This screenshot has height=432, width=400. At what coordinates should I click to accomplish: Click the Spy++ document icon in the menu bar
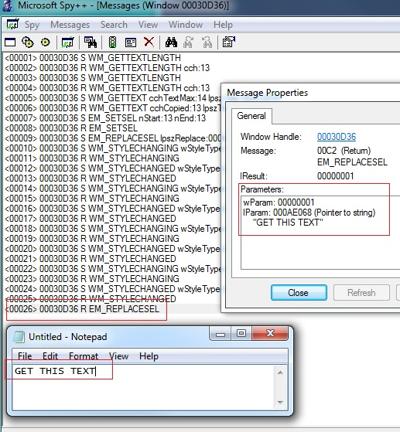13,24
